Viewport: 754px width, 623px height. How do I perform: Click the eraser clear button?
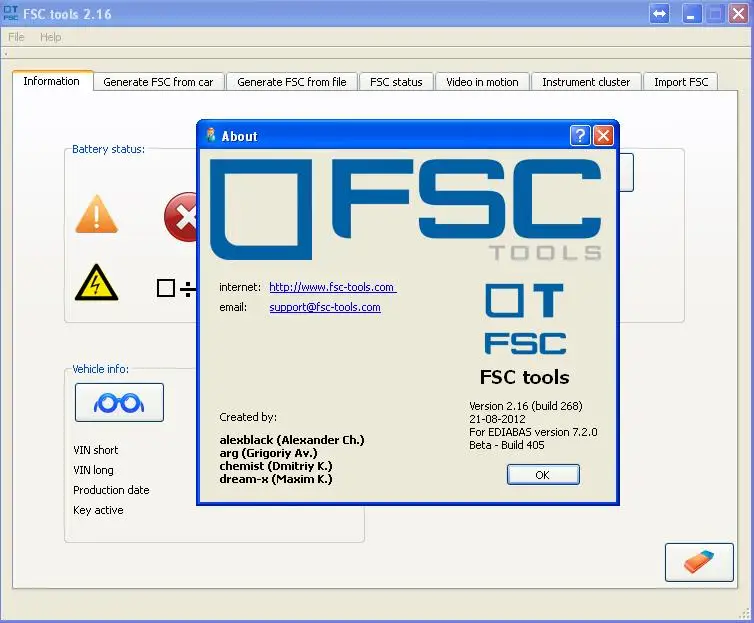coord(699,562)
